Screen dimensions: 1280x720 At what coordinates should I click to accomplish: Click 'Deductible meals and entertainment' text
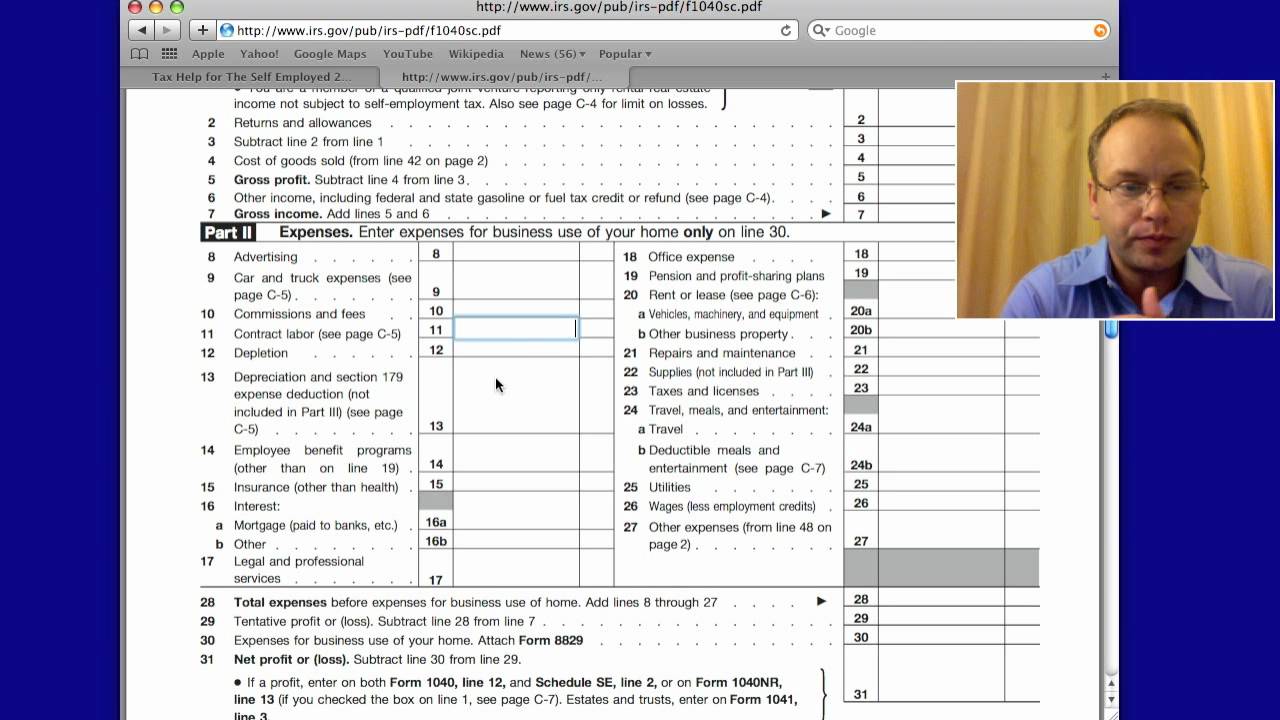pyautogui.click(x=737, y=459)
